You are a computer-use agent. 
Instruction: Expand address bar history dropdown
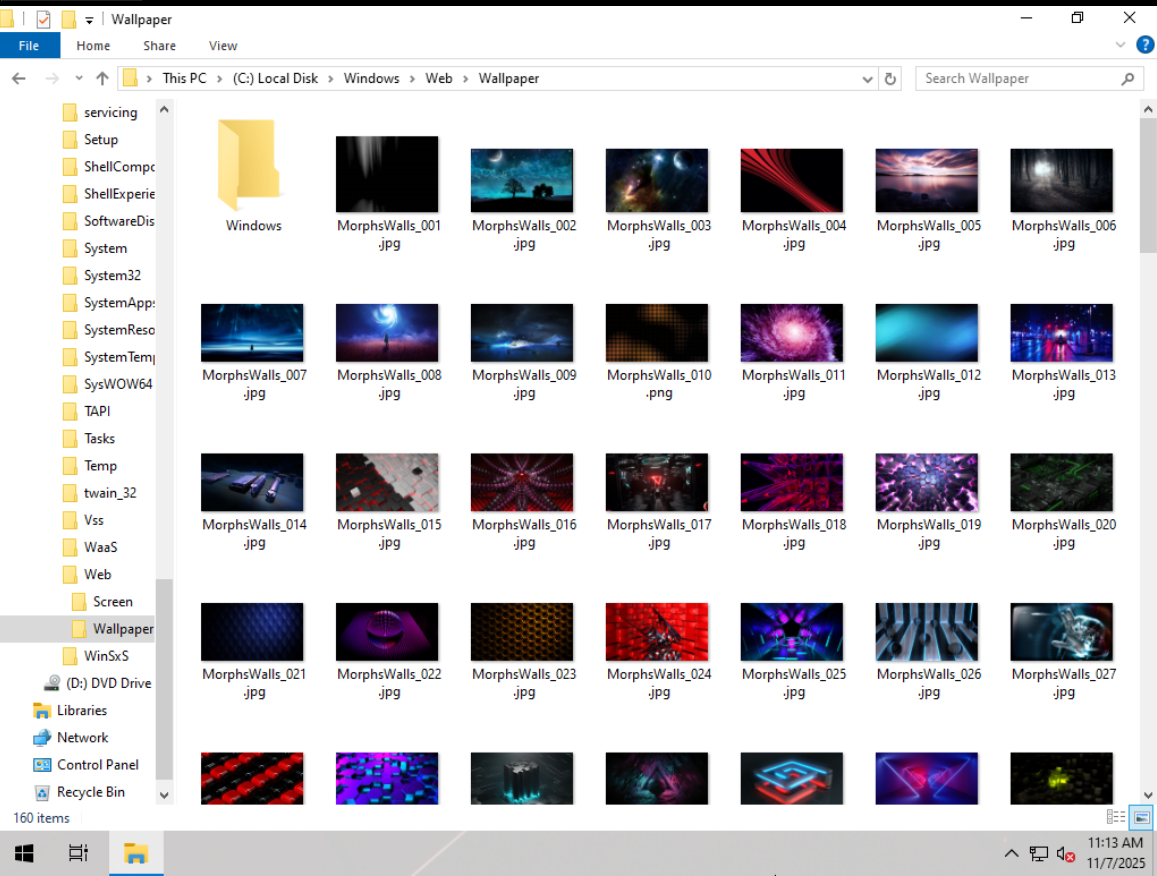(x=867, y=78)
